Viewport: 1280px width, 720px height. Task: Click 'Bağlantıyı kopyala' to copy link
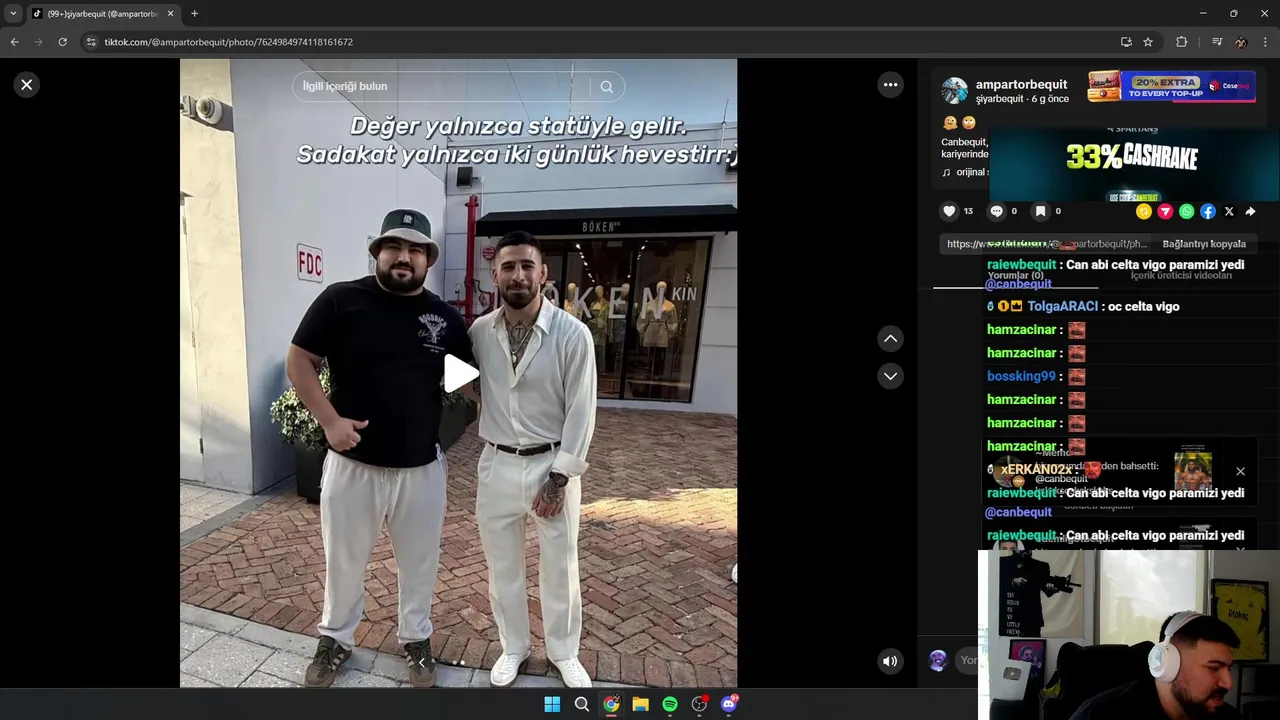(x=1204, y=244)
